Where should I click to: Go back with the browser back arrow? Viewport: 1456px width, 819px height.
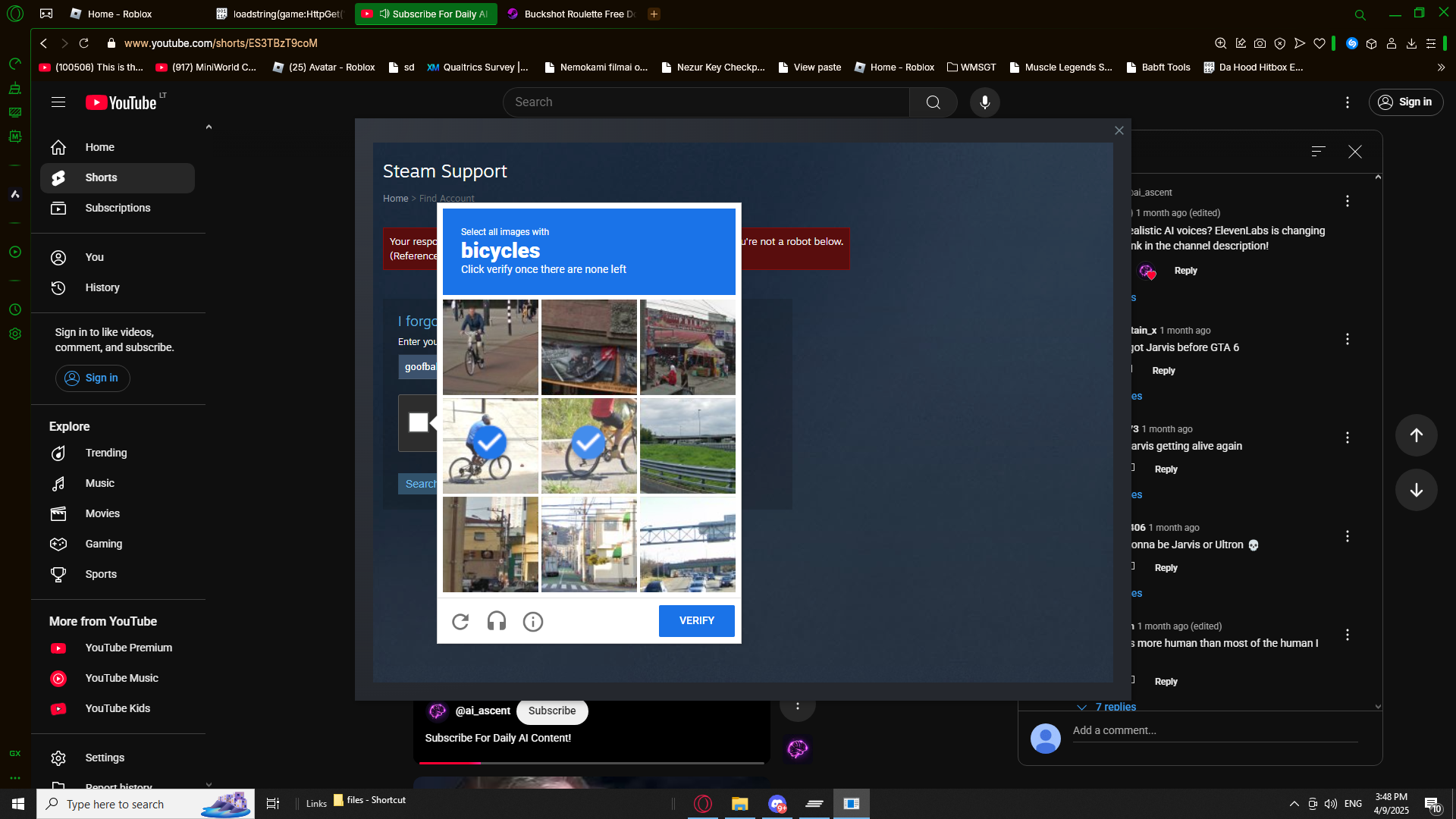click(44, 43)
